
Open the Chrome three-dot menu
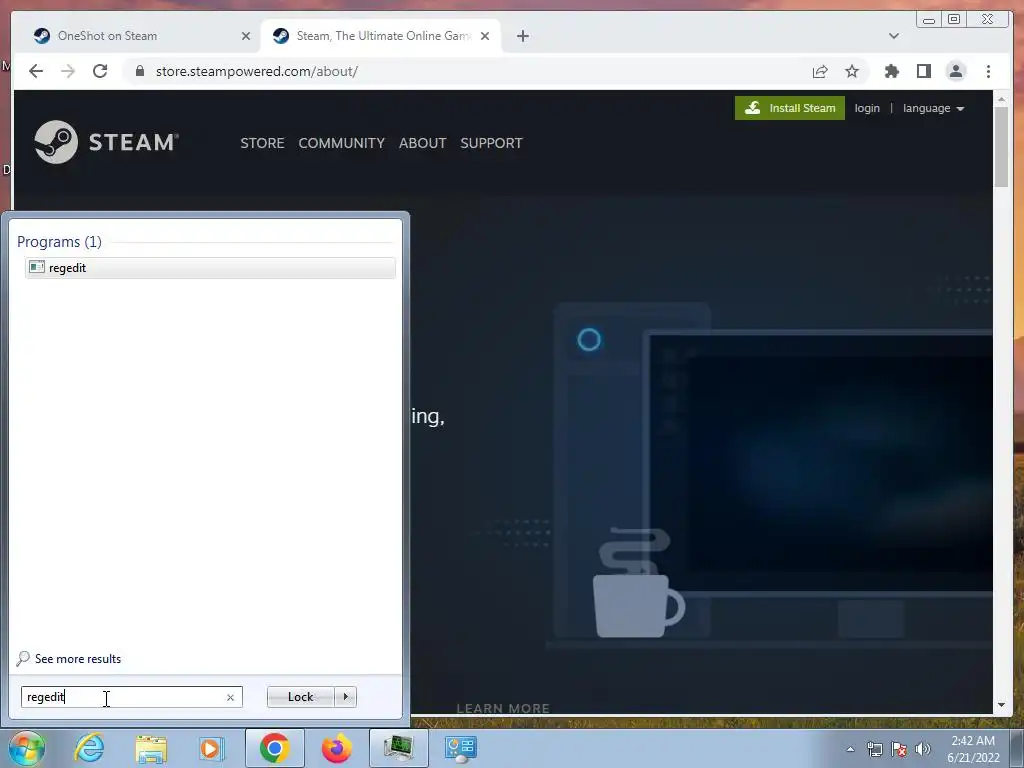coord(988,71)
